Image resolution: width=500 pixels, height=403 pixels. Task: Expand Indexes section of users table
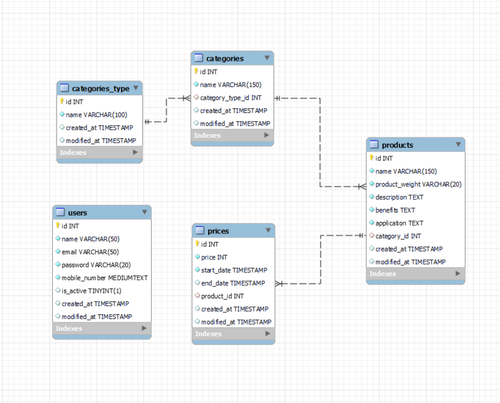pos(144,328)
